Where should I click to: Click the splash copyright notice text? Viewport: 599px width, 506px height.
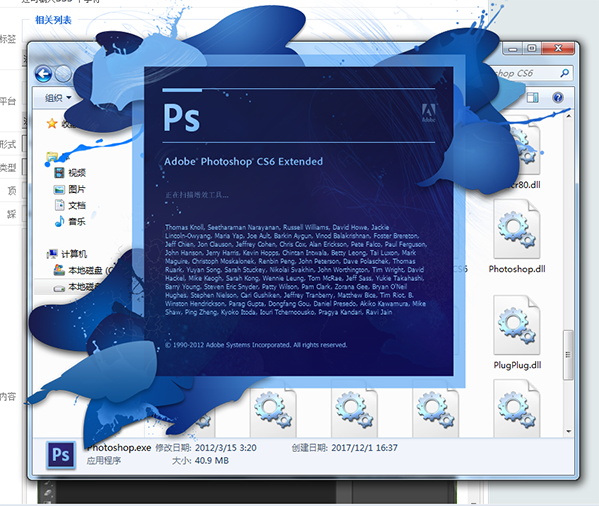coord(256,345)
